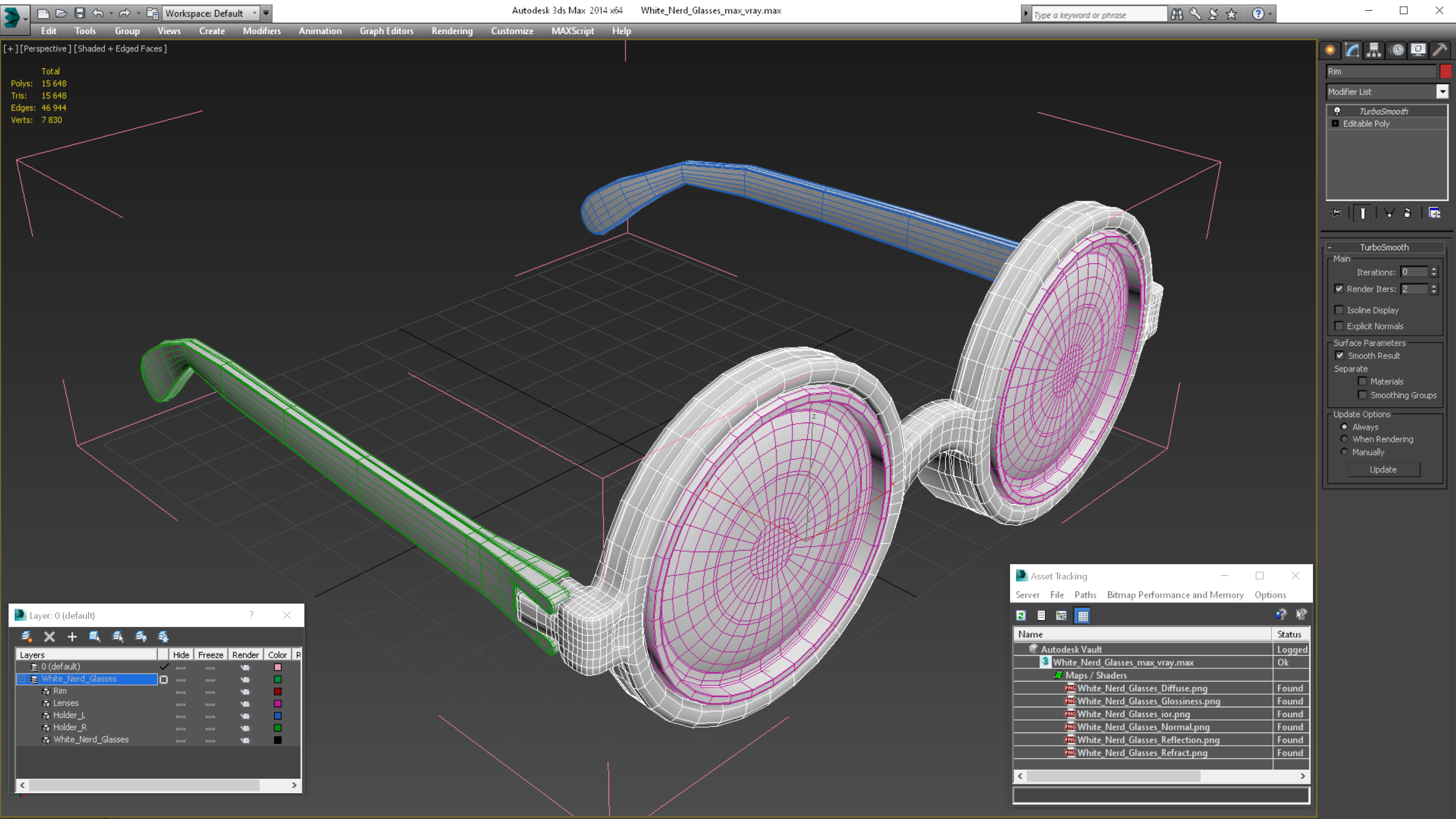This screenshot has height=819, width=1456.
Task: Click the binoculars search icon
Action: point(1177,14)
